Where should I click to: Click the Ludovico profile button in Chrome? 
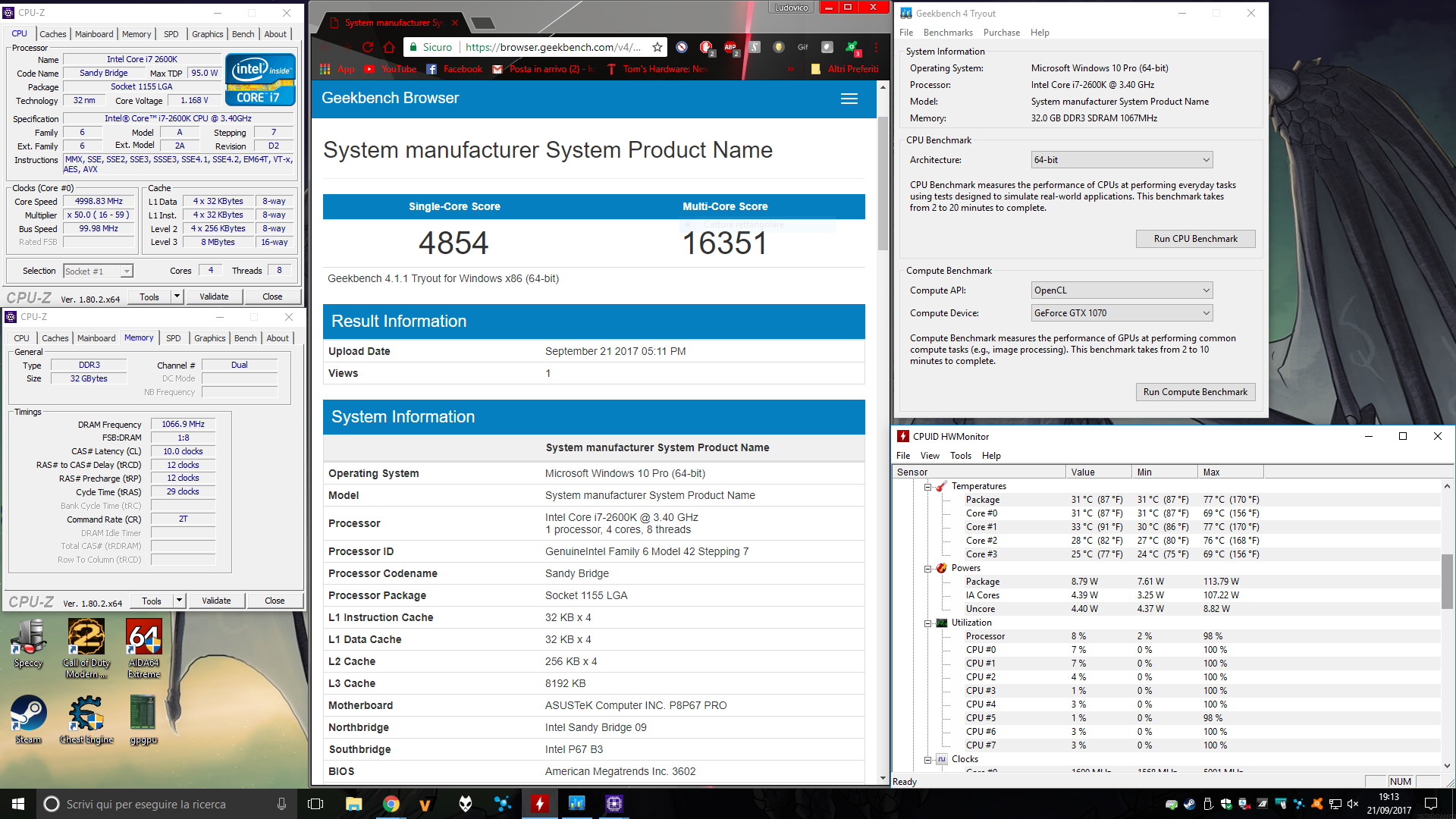791,8
